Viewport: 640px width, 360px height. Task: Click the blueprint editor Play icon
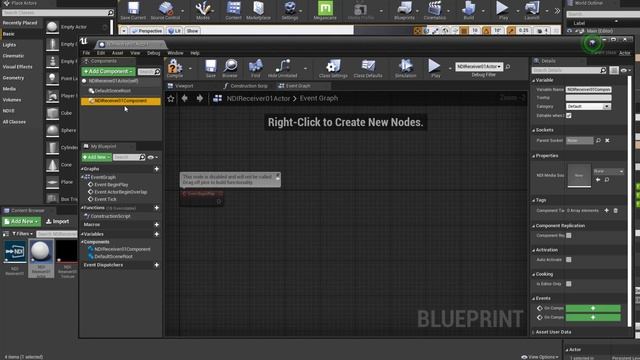(x=435, y=67)
